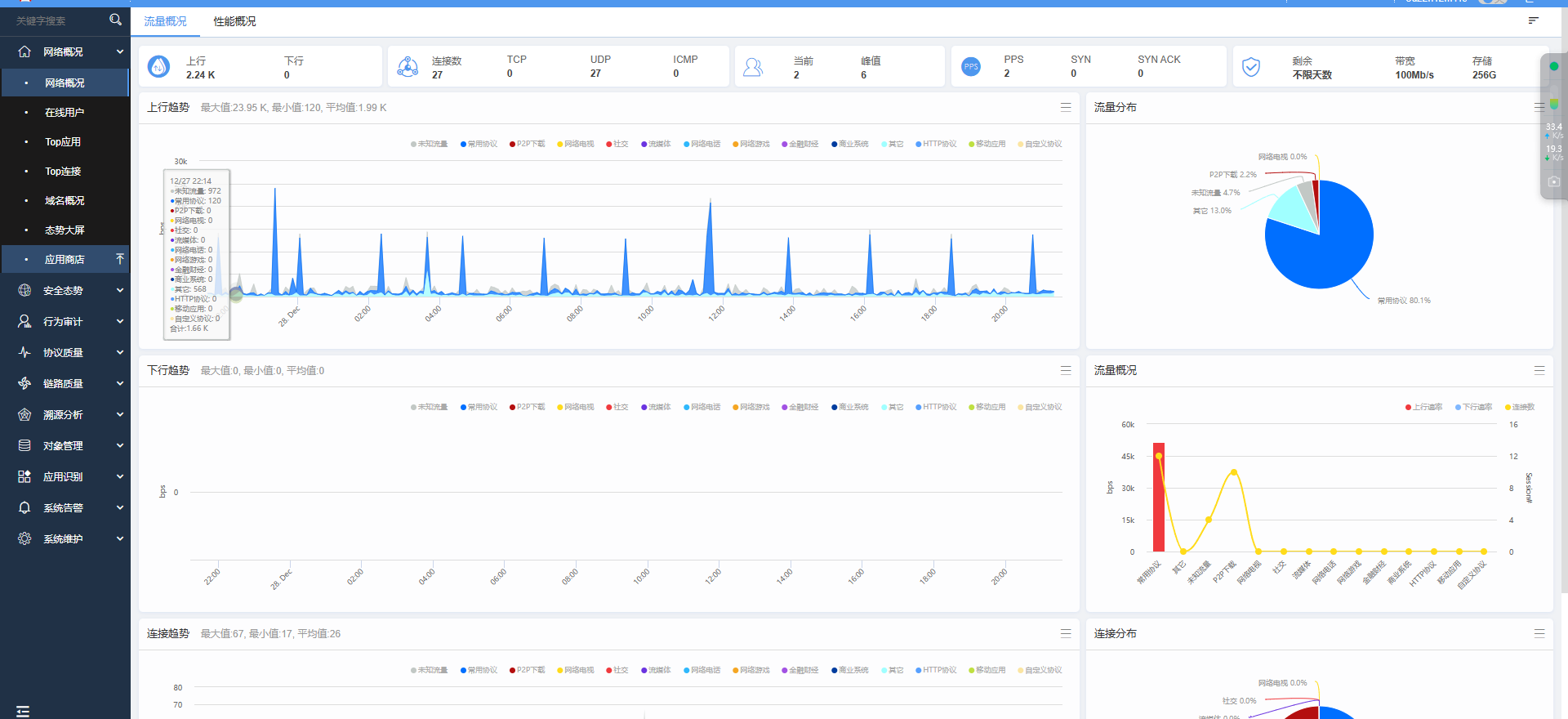Expand the 应用识别 menu chevron

tap(120, 476)
